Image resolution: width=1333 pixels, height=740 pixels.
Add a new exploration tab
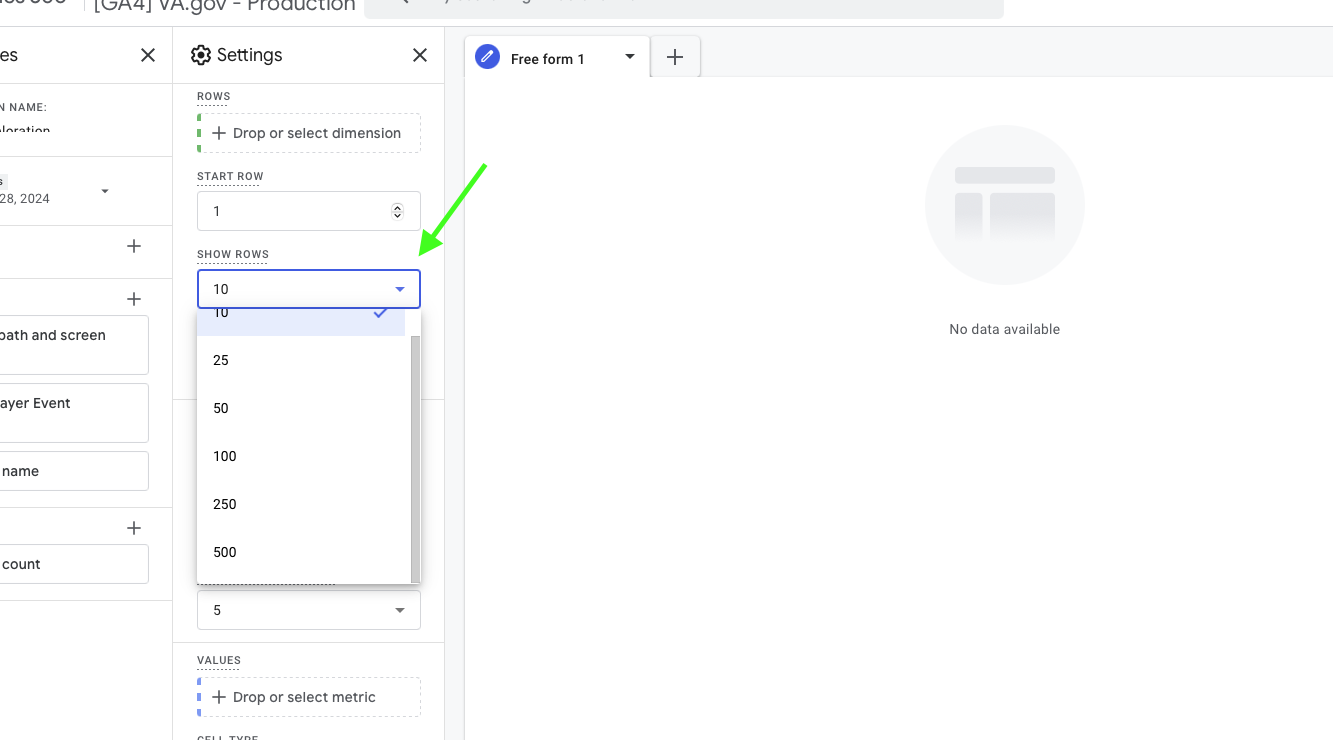point(675,58)
